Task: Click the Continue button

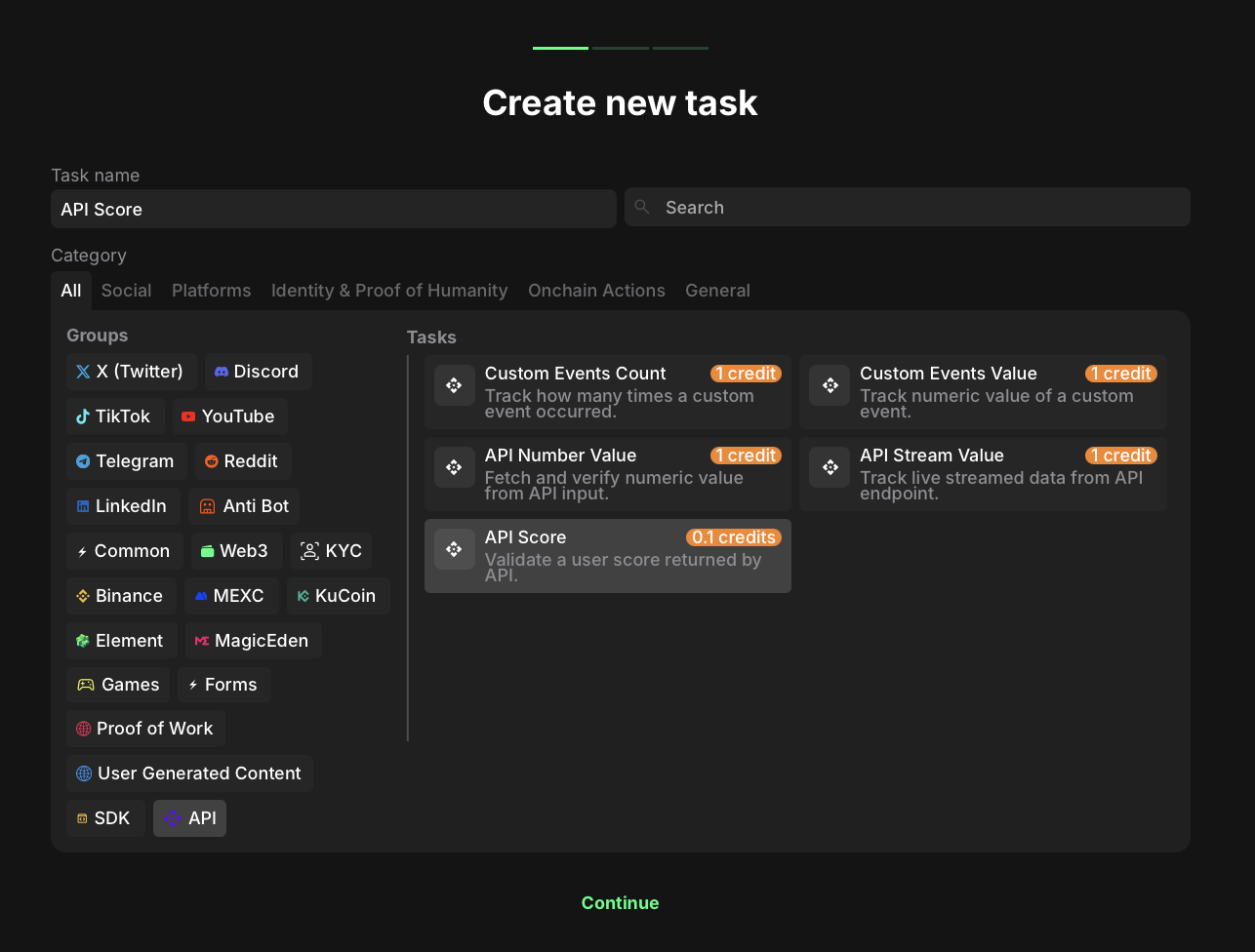Action: pyautogui.click(x=621, y=903)
